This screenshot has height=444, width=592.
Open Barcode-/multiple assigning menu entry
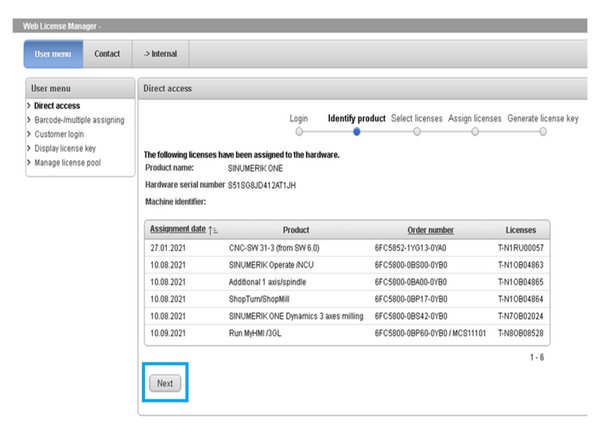coord(79,120)
